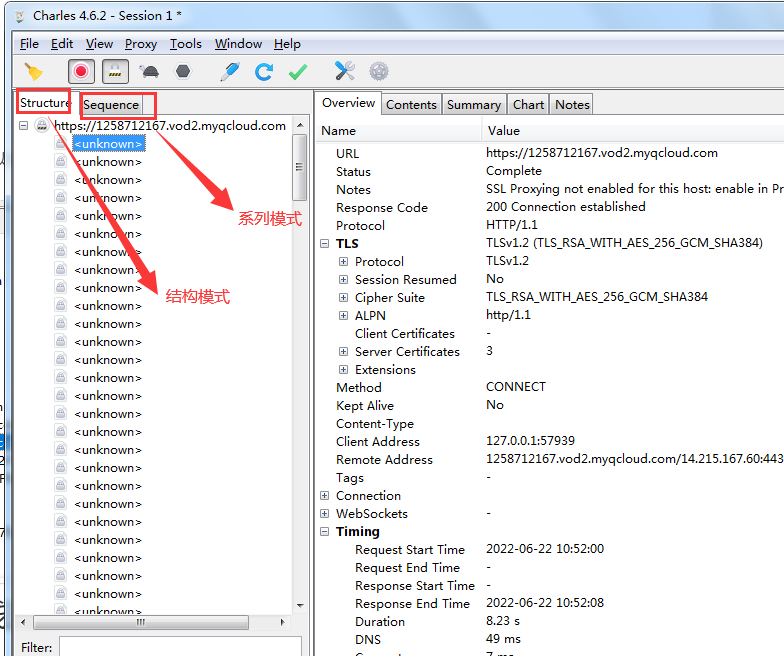Open the Help menu
This screenshot has height=656, width=784.
287,44
